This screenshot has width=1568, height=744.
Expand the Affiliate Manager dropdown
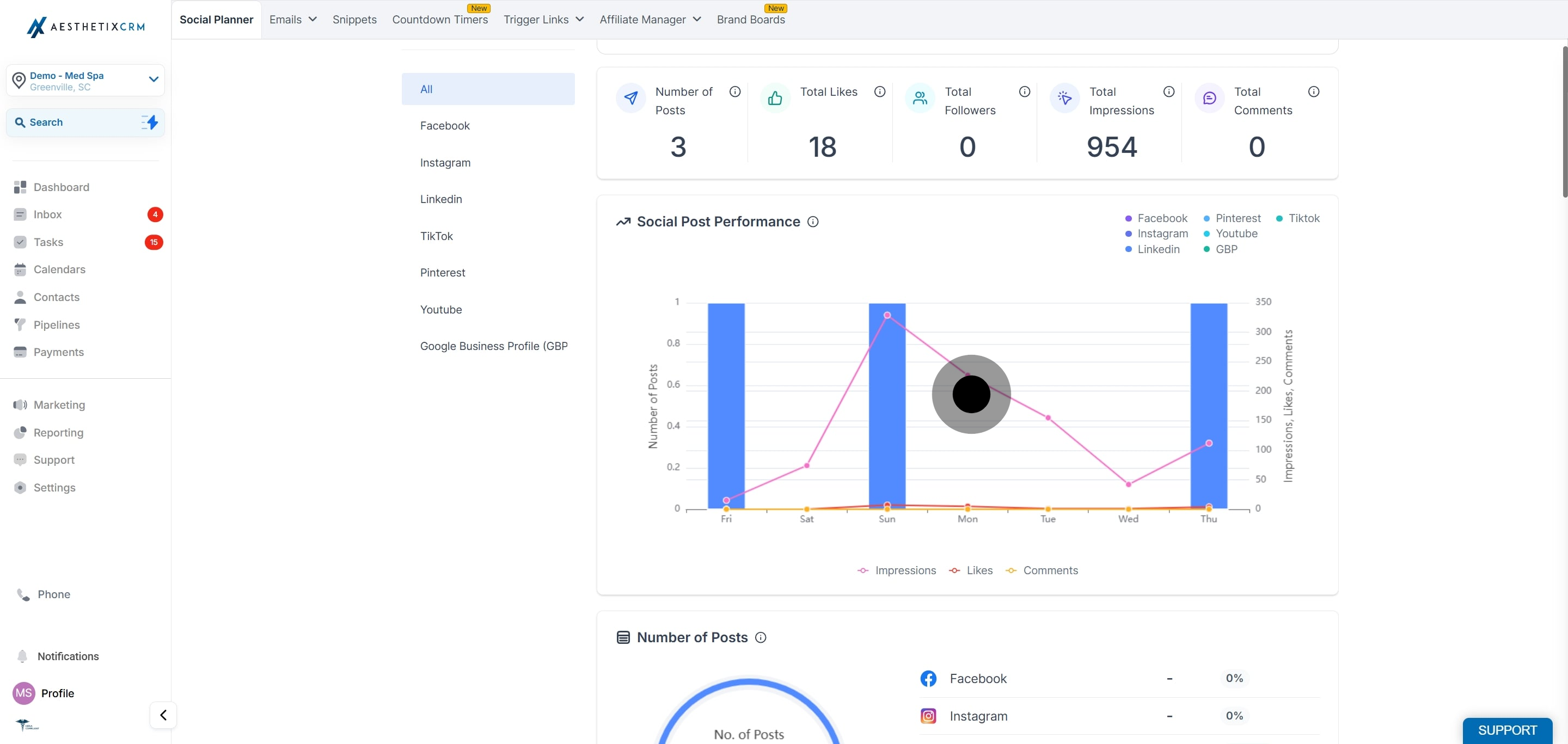(x=650, y=20)
